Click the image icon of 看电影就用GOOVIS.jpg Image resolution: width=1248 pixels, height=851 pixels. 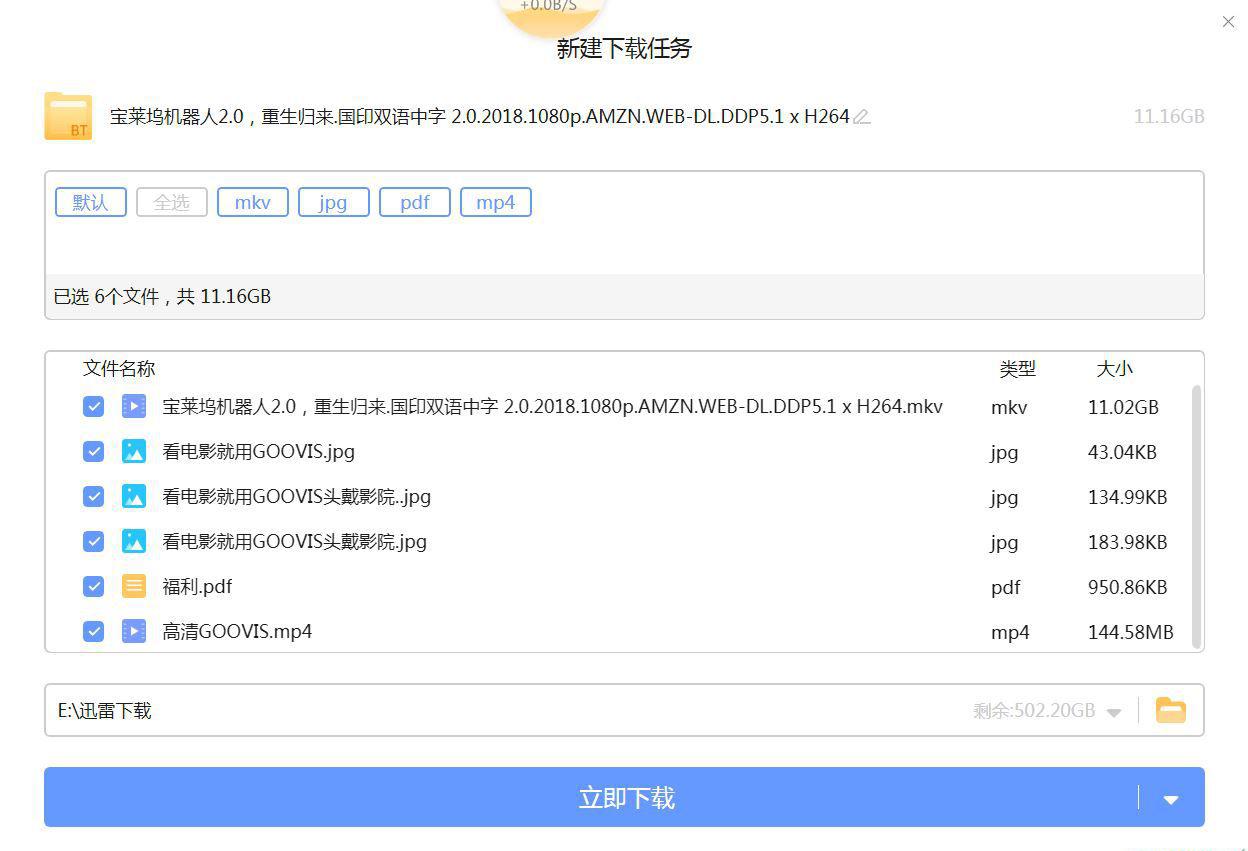[x=134, y=451]
